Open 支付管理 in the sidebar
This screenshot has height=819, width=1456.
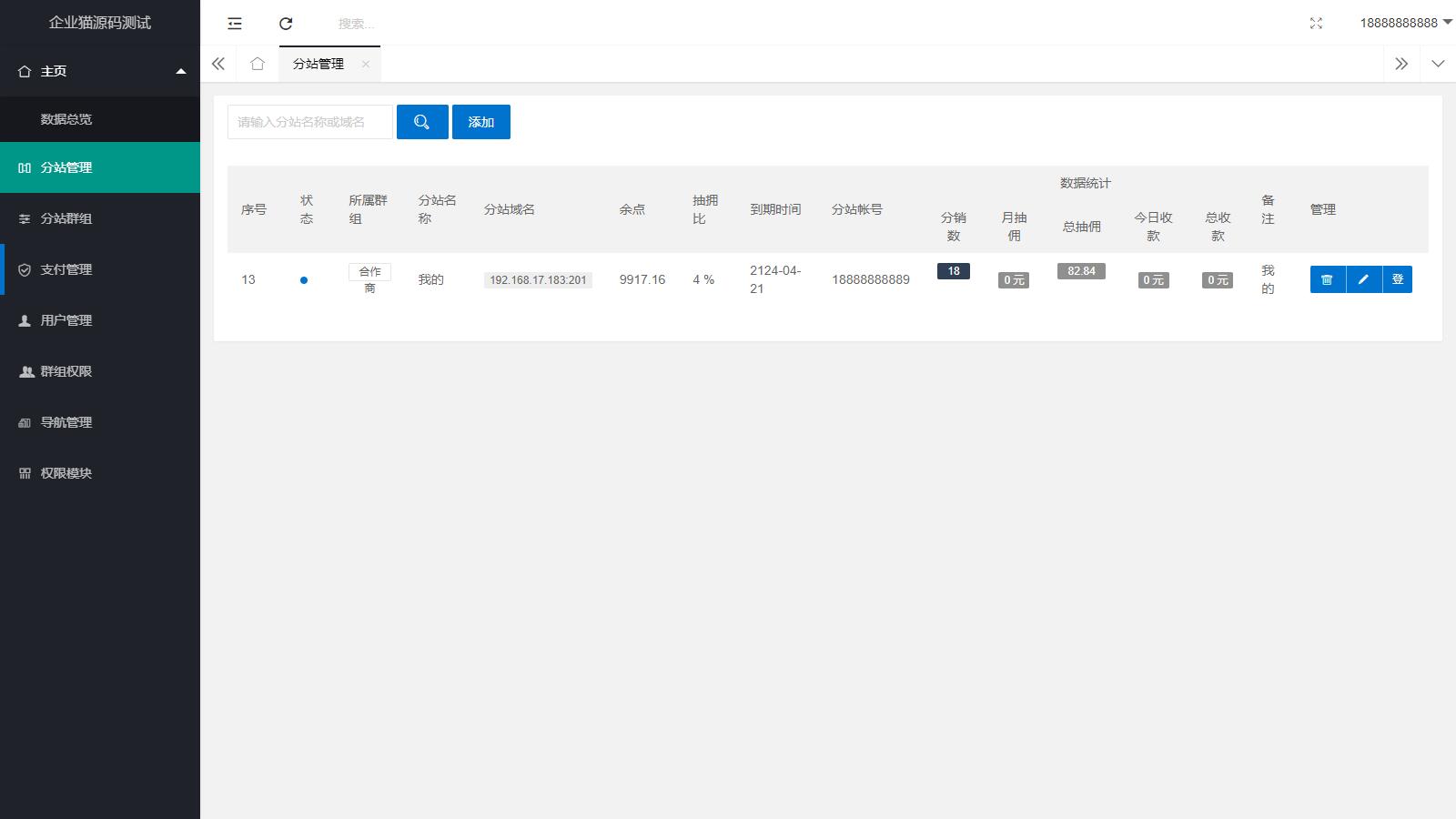point(66,269)
